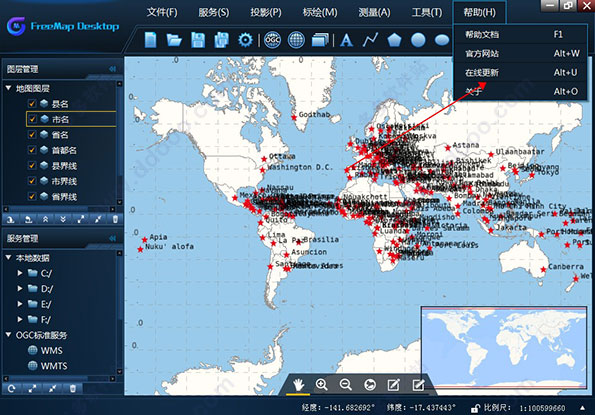This screenshot has height=415, width=595.
Task: Open the 投影(P) menu
Action: coord(266,13)
